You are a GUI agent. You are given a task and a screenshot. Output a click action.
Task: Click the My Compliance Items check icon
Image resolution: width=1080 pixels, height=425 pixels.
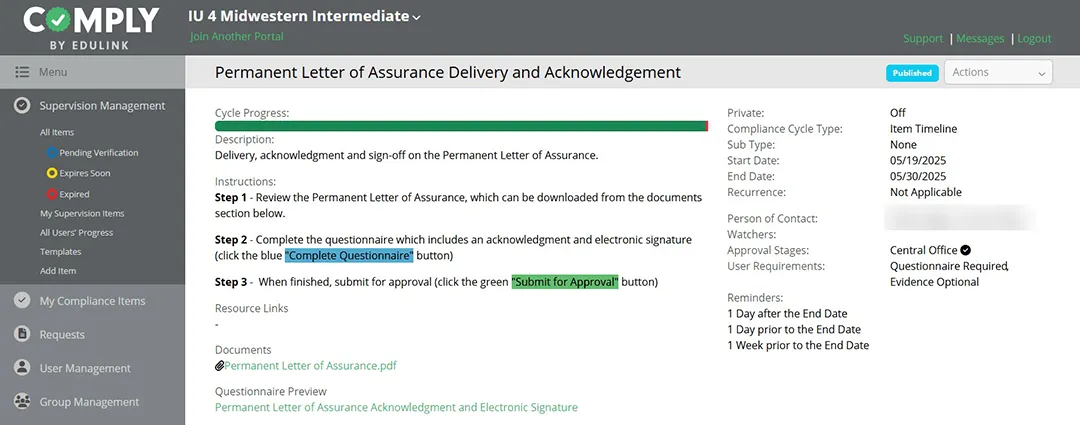pyautogui.click(x=22, y=300)
